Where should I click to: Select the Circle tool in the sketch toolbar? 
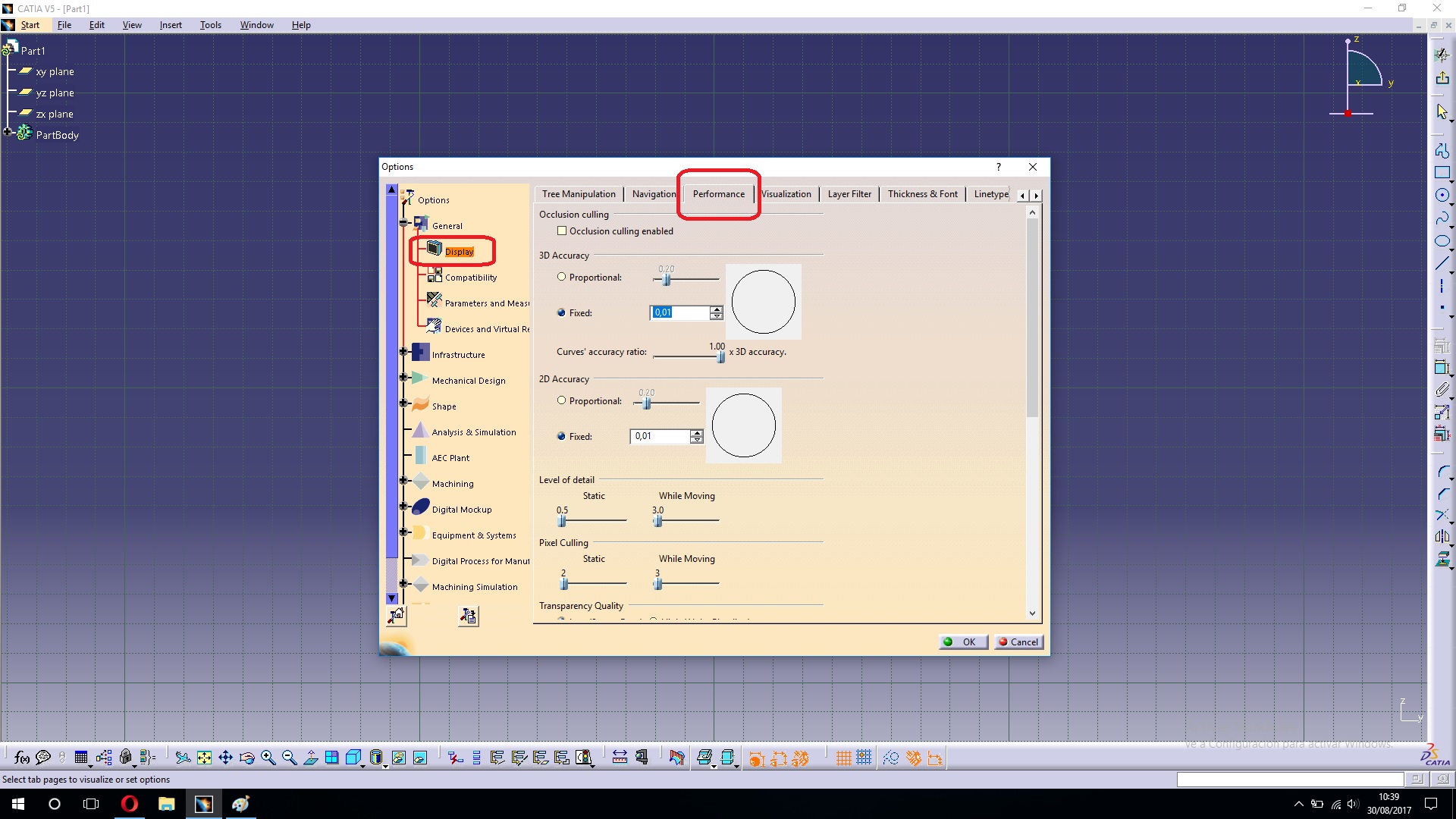[x=1443, y=195]
